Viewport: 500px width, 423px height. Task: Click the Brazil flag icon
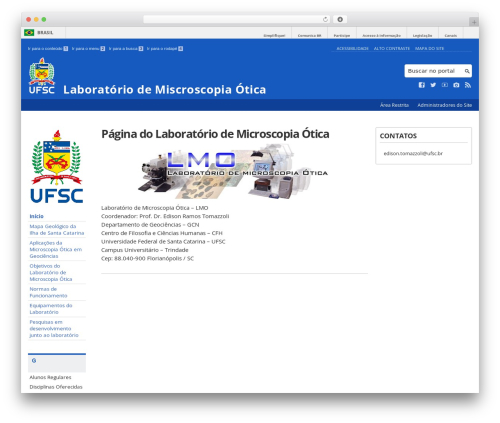(x=29, y=32)
